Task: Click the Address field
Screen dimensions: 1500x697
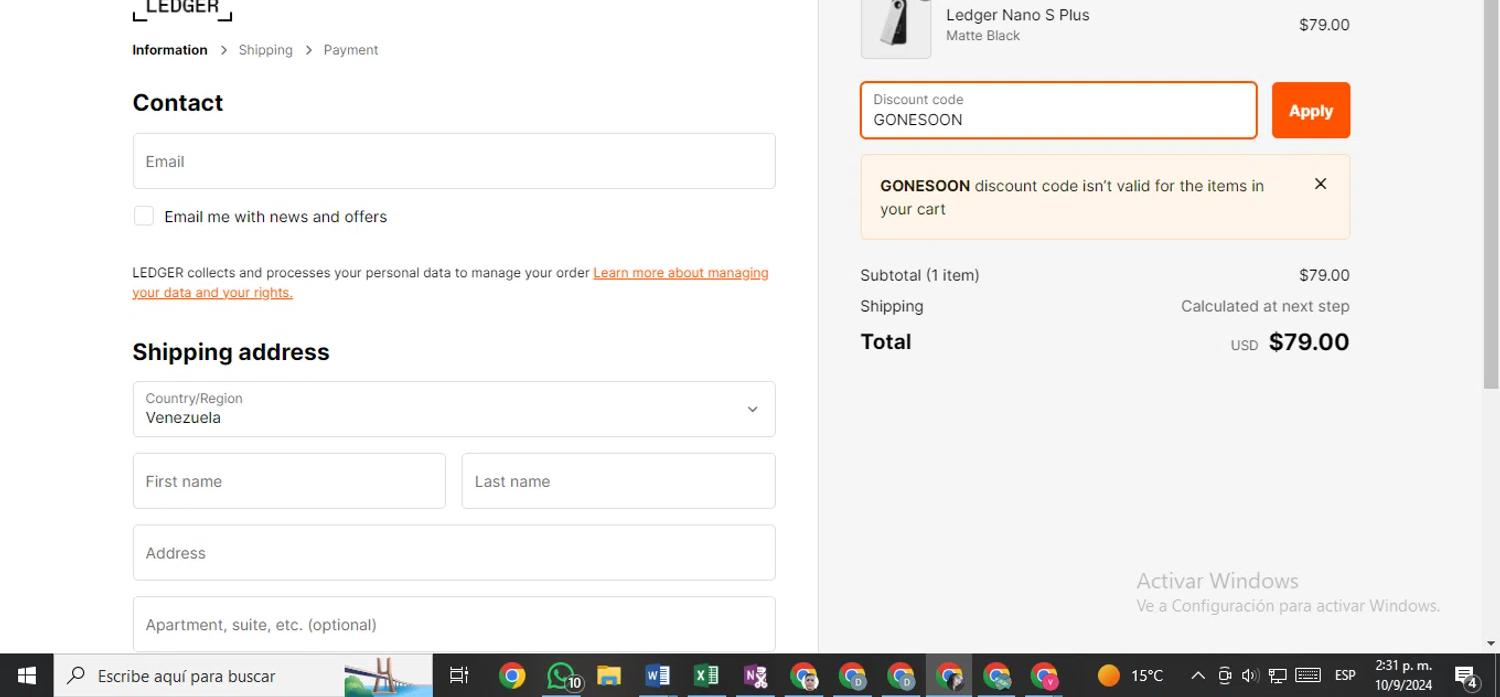Action: 454,553
